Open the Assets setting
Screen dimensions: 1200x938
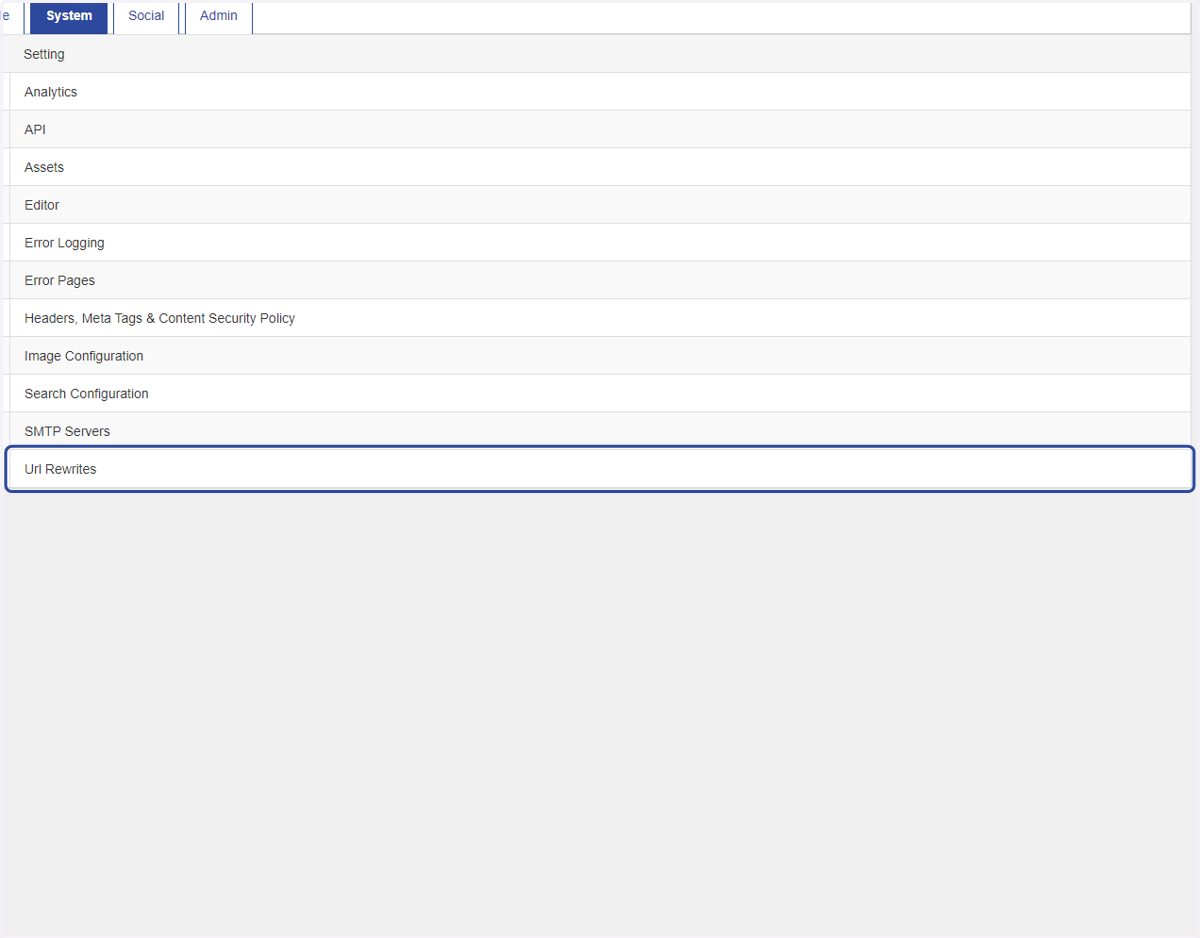[600, 168]
